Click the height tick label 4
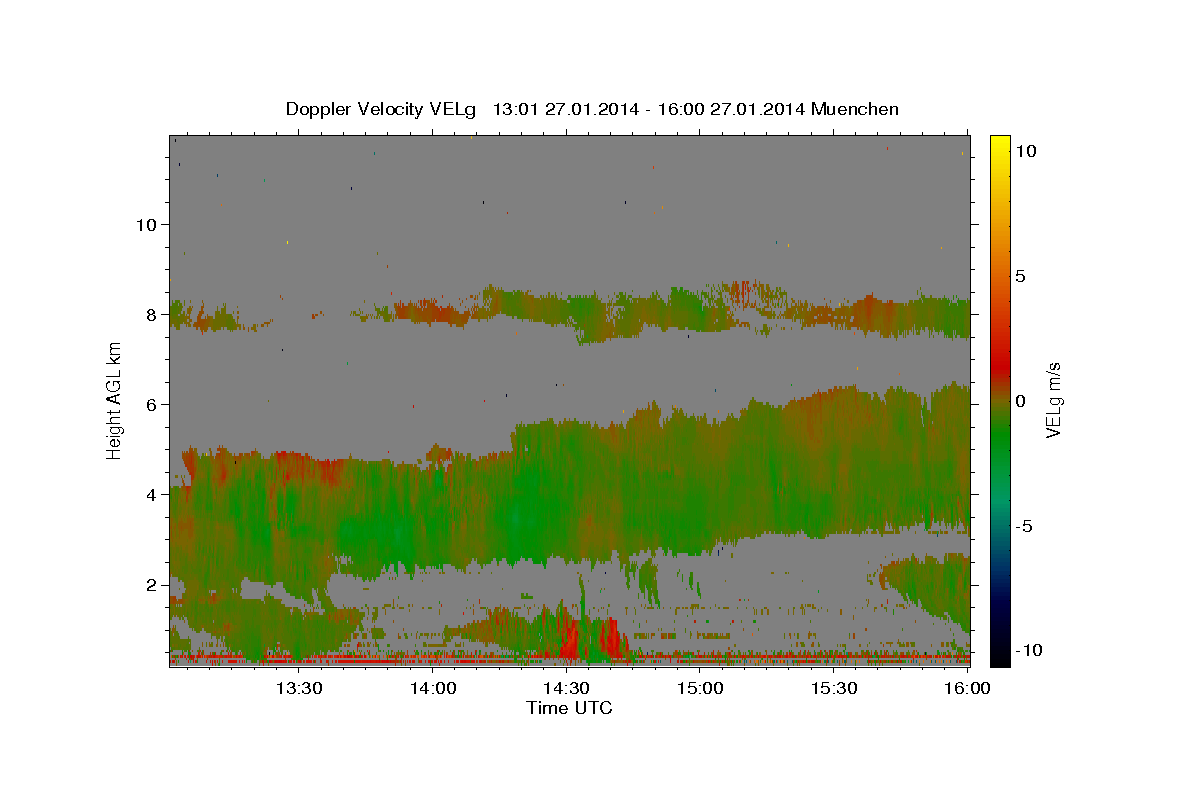Screen dimensions: 1200x800 [x=151, y=494]
